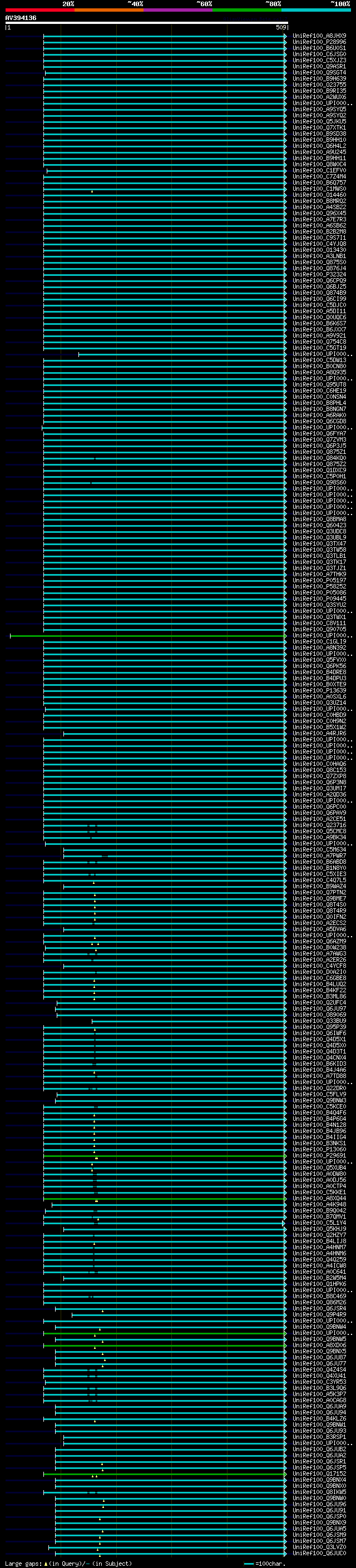Click the UniRef100_Q17152 label
Image resolution: width=356 pixels, height=1568 pixels.
pos(319,1473)
